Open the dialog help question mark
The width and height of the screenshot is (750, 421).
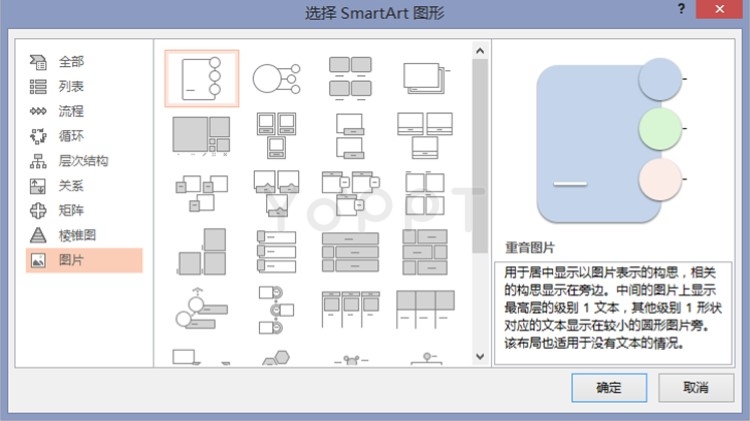pyautogui.click(x=681, y=9)
